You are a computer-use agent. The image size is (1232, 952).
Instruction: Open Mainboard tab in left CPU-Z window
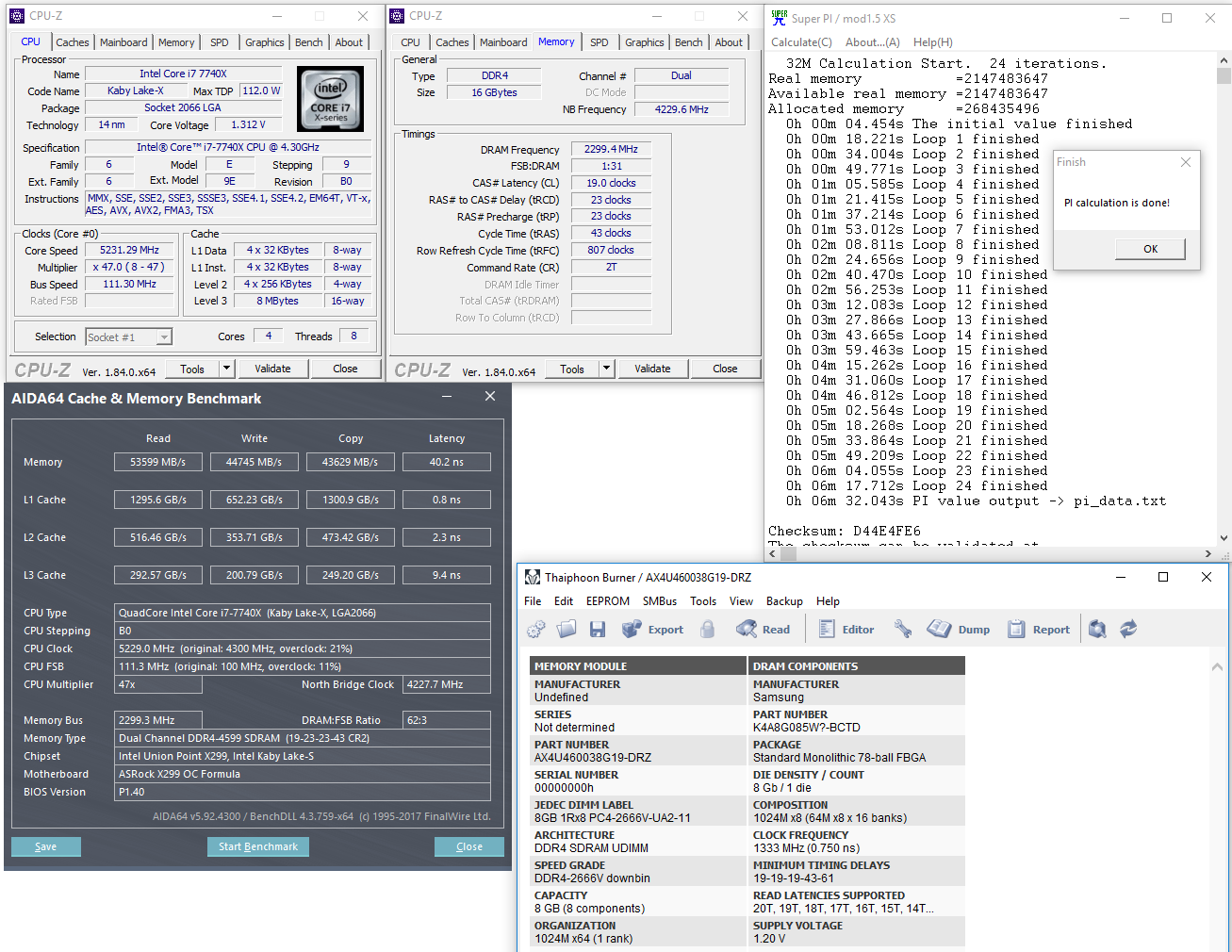[123, 42]
